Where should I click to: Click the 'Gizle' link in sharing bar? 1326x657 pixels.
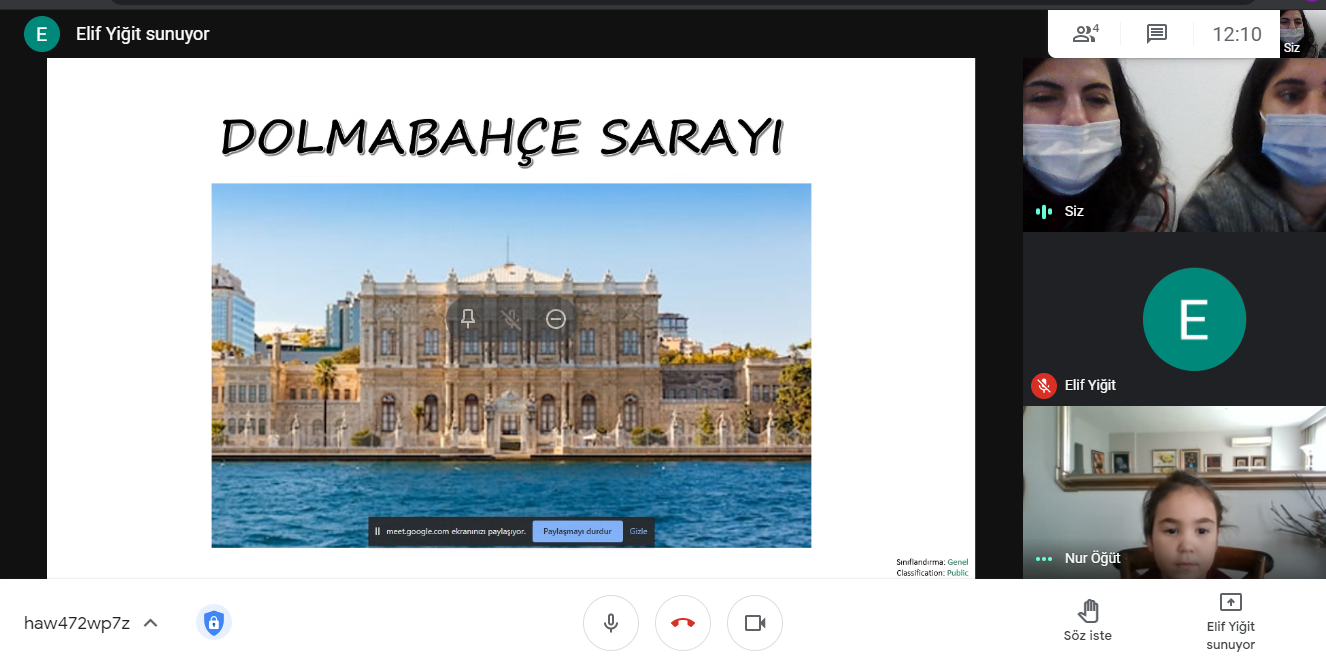tap(638, 531)
